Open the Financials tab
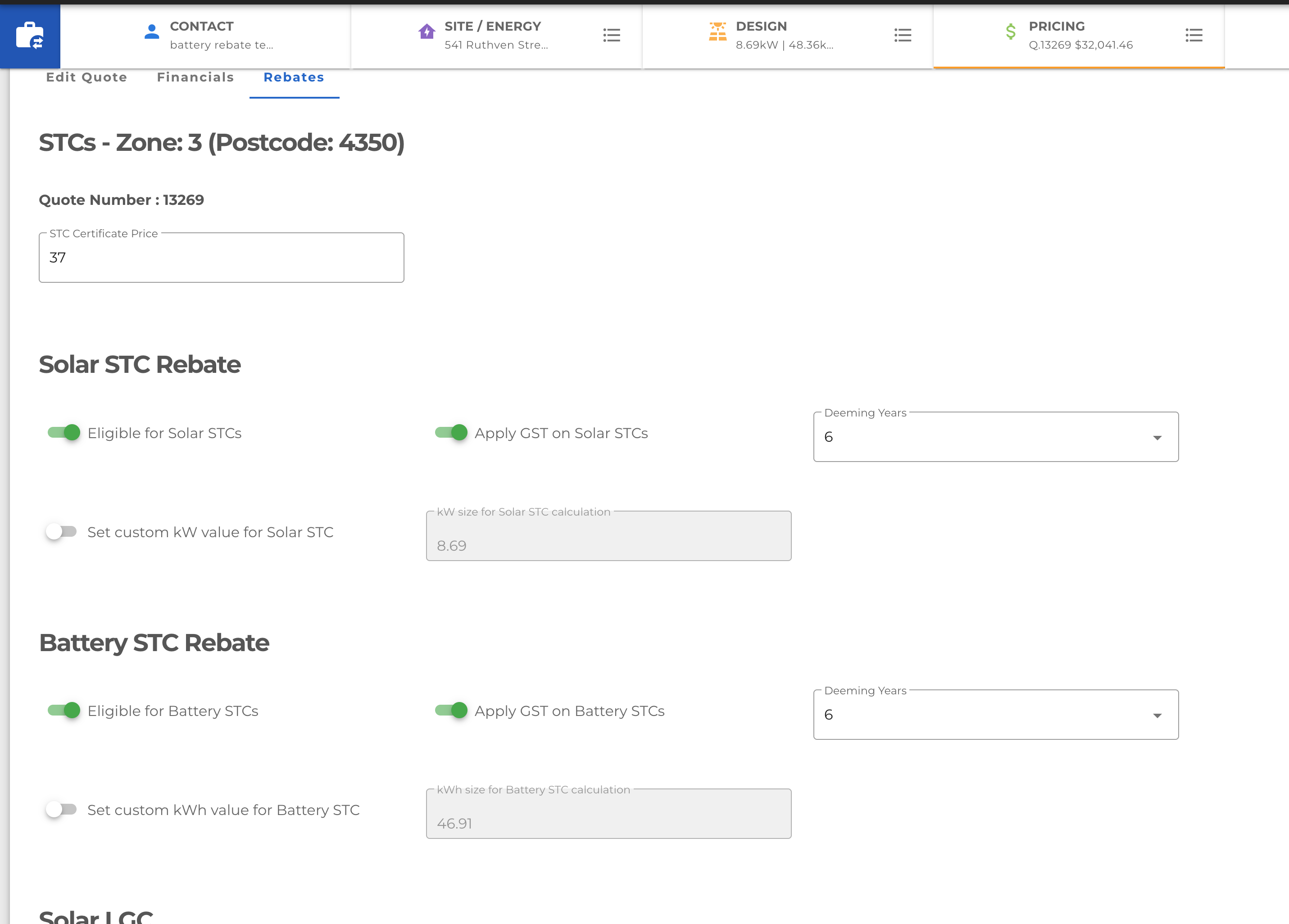The width and height of the screenshot is (1289, 924). coord(195,77)
